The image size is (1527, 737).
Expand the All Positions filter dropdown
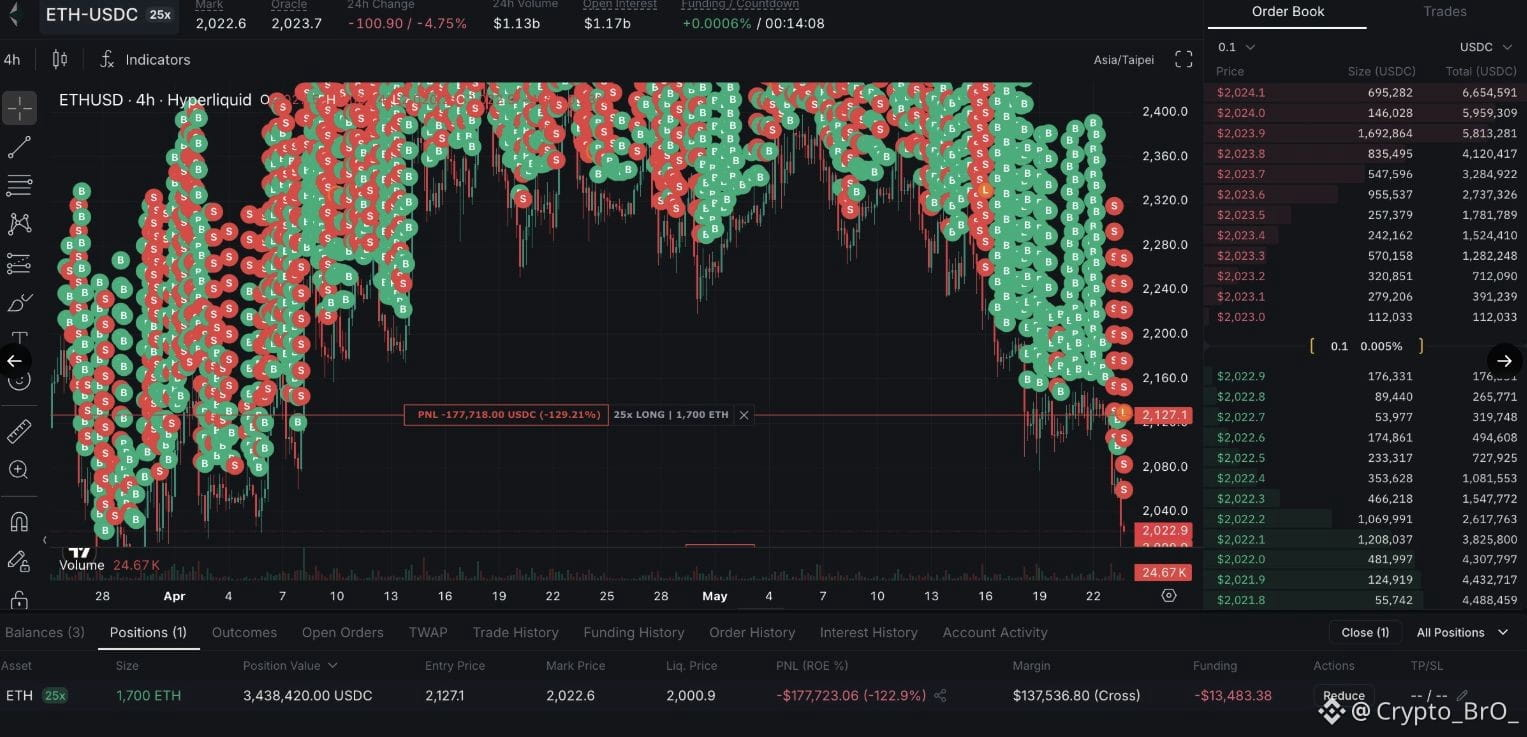(1463, 632)
